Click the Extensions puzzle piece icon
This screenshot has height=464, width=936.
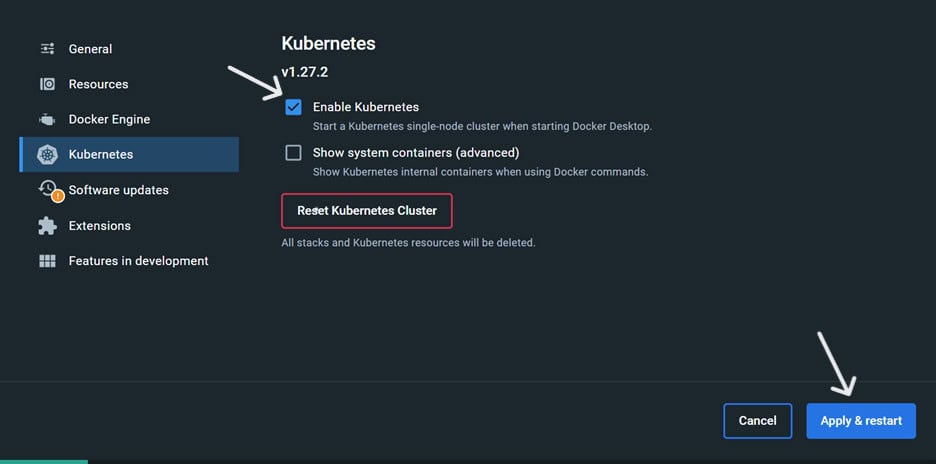tap(47, 226)
